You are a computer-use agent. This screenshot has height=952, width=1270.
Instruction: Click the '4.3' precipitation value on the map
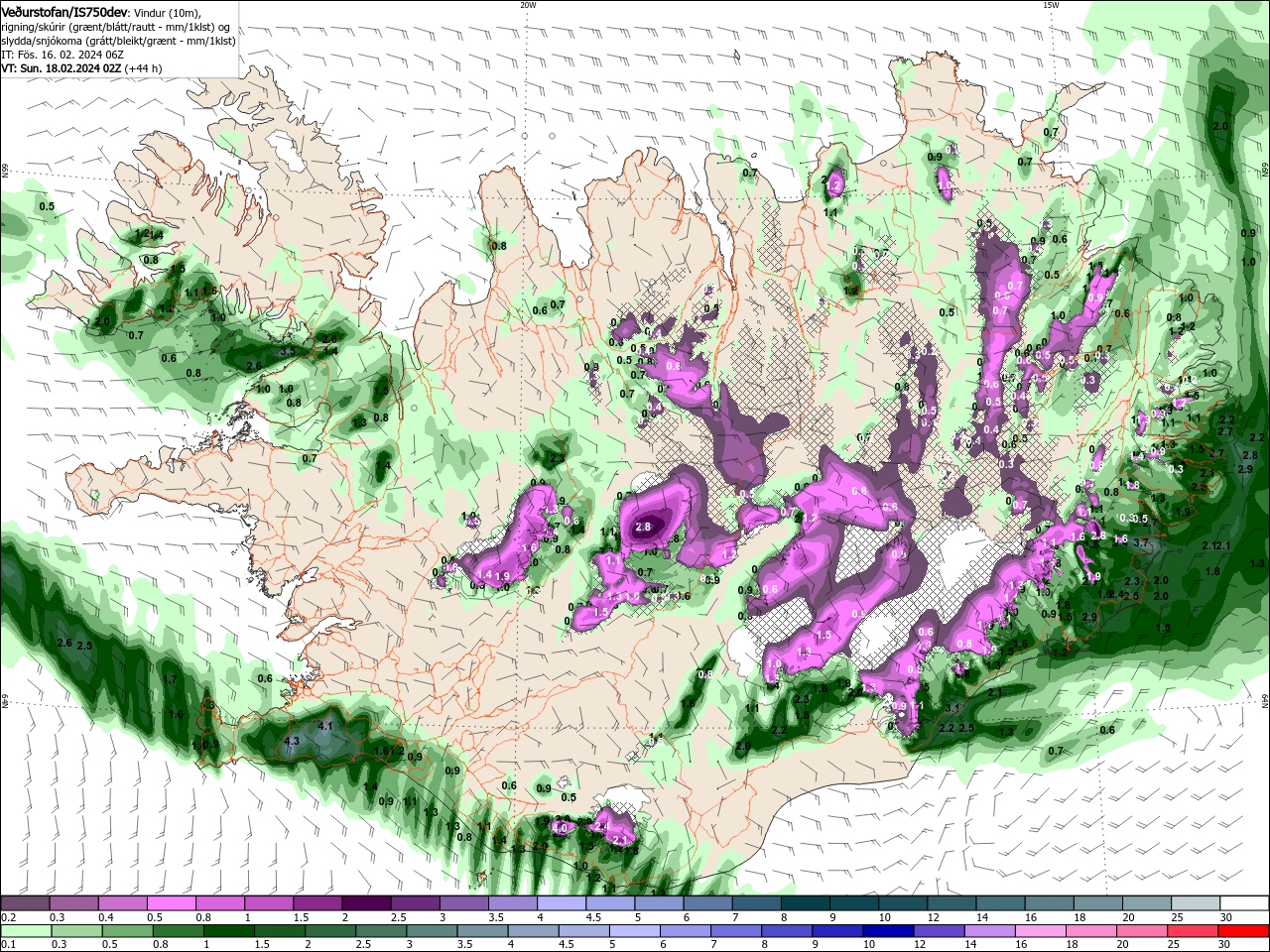pyautogui.click(x=292, y=741)
